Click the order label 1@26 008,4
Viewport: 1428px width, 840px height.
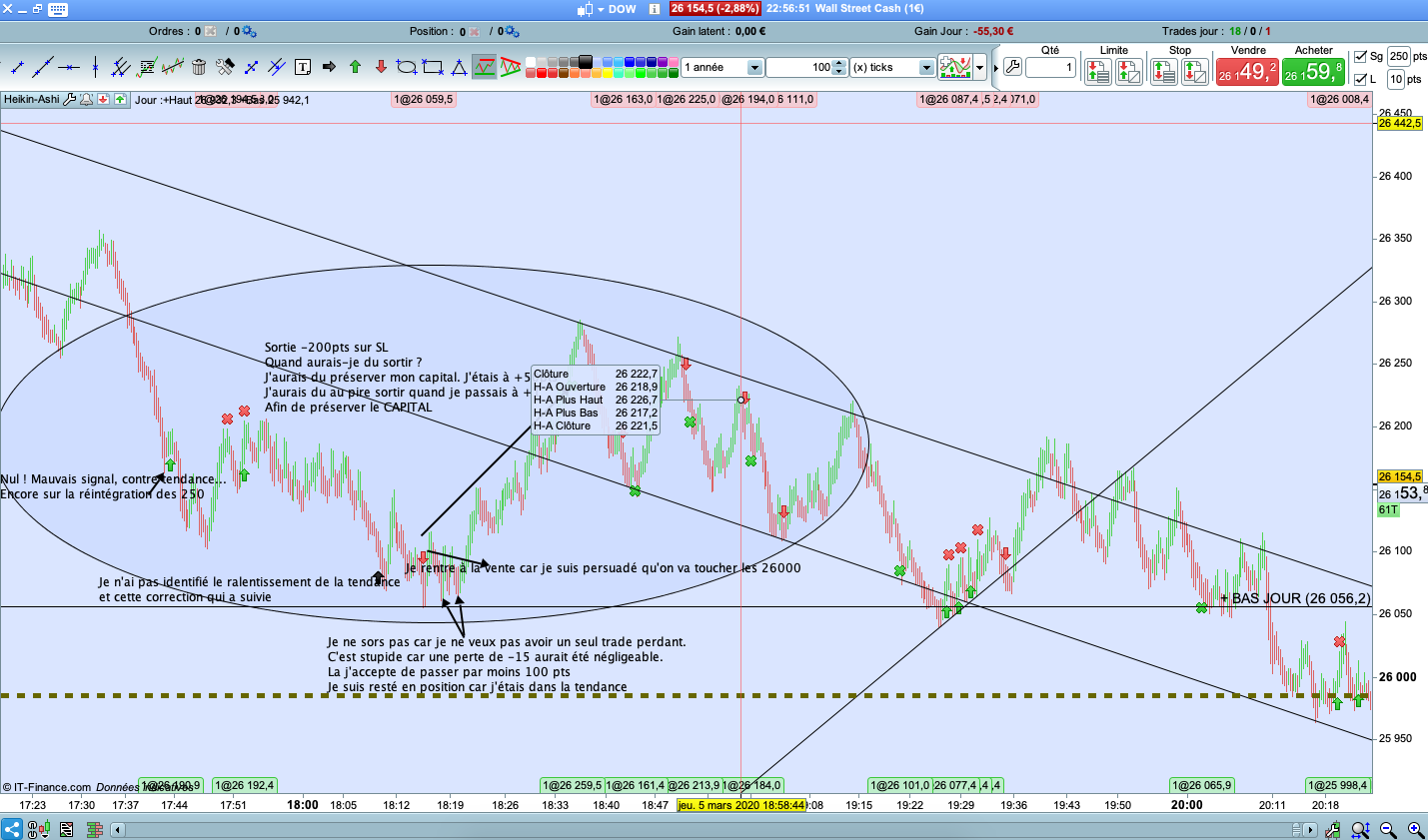(1339, 99)
